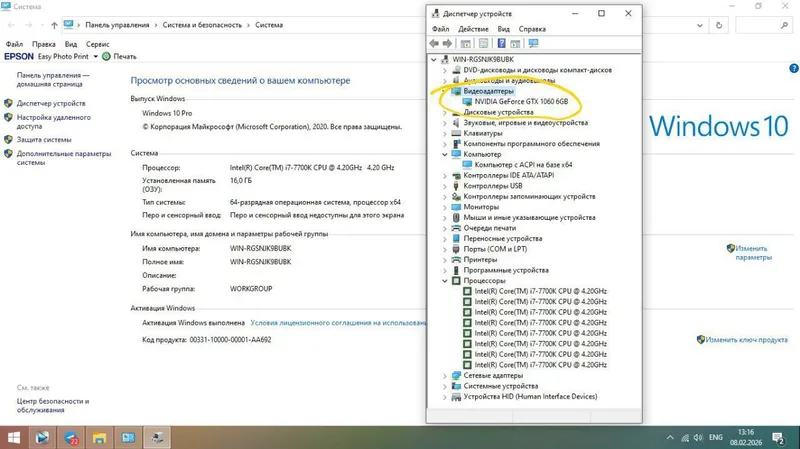Screen dimensions: 800x449
Task: Open Диспетчер устройств link in left panel
Action: [51, 104]
